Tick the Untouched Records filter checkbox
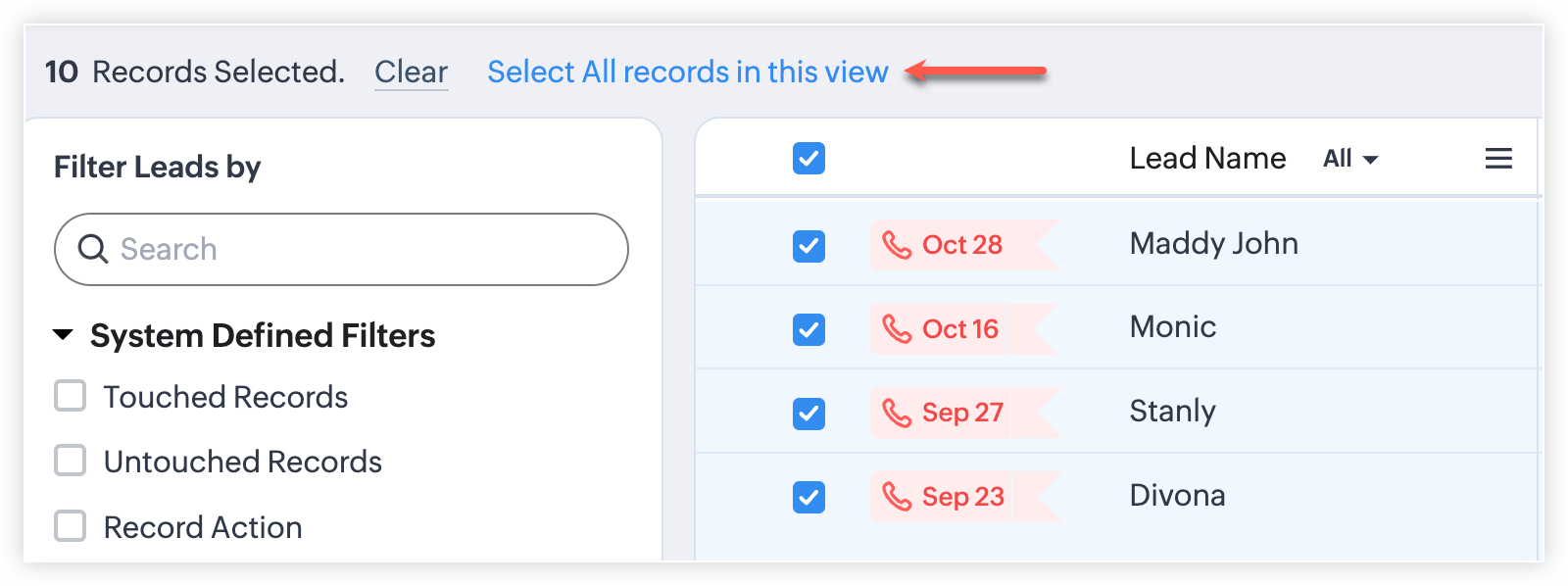 (71, 461)
